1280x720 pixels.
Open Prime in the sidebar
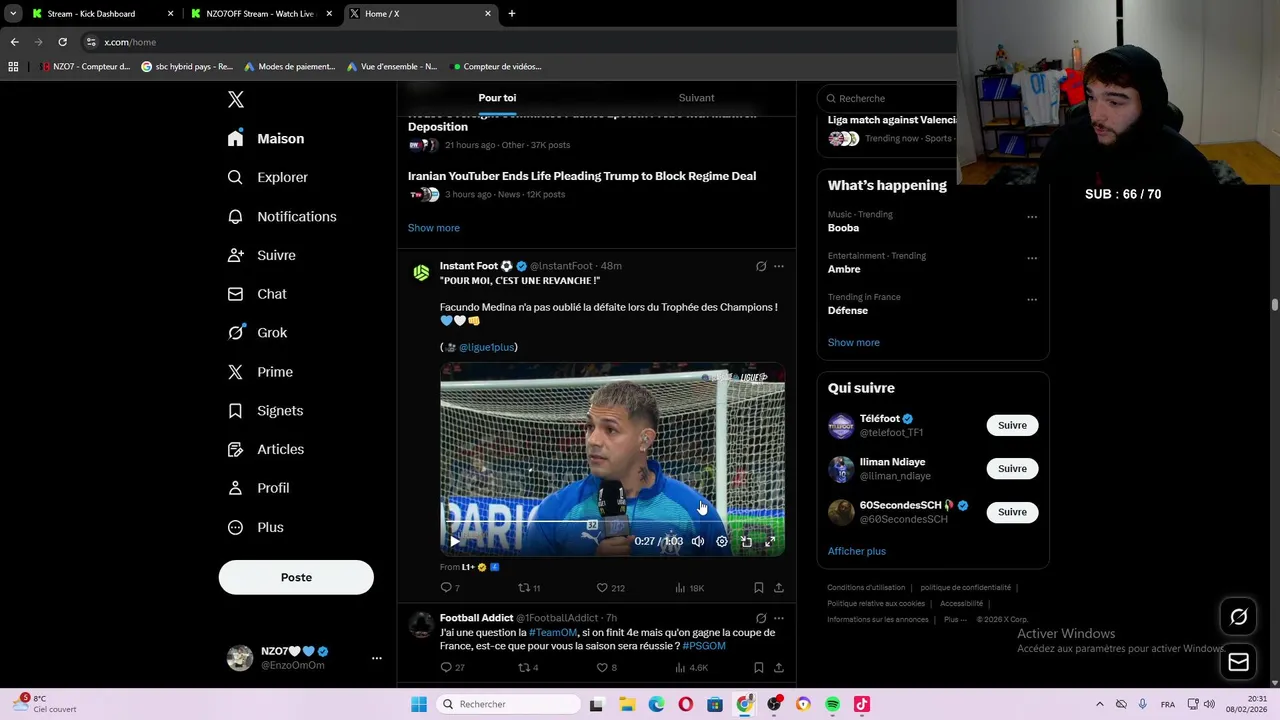tap(260, 372)
